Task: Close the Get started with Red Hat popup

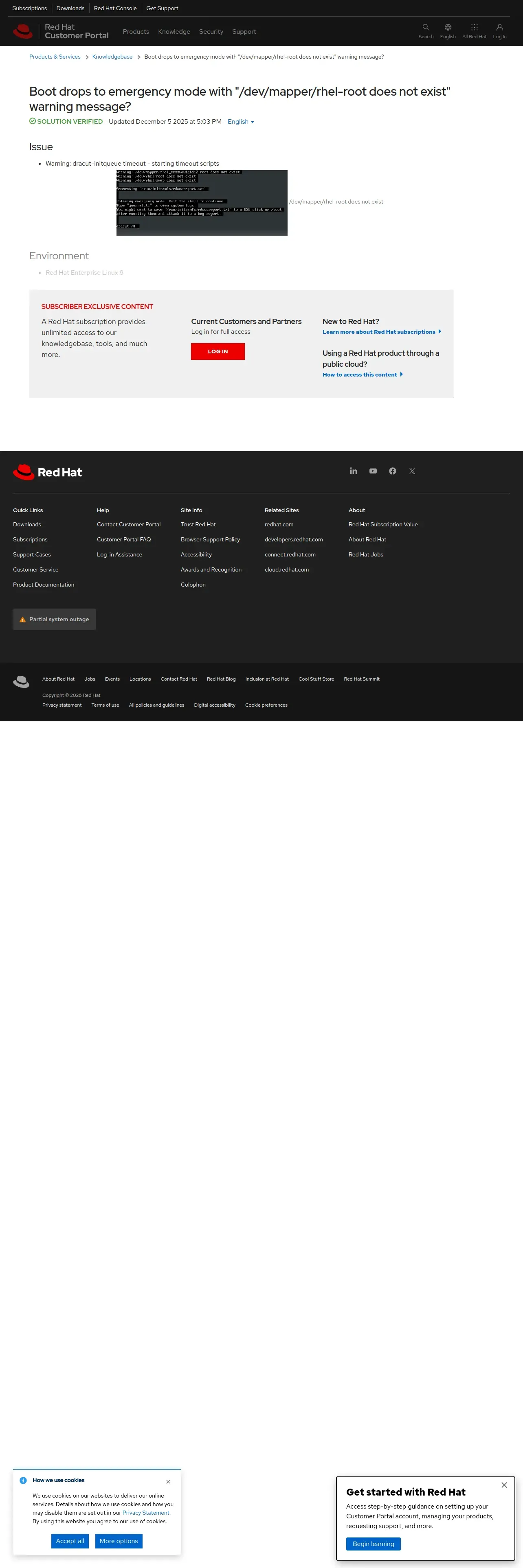Action: (x=504, y=1485)
